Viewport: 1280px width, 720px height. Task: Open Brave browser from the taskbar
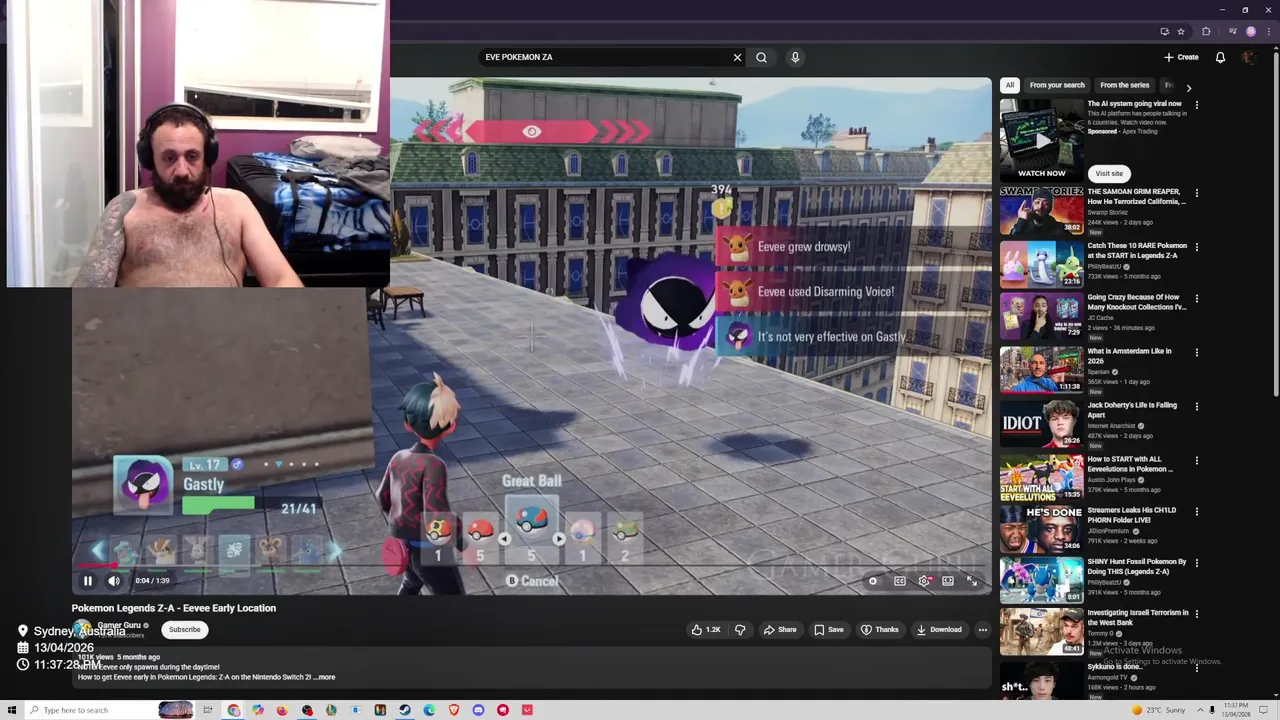[454, 710]
